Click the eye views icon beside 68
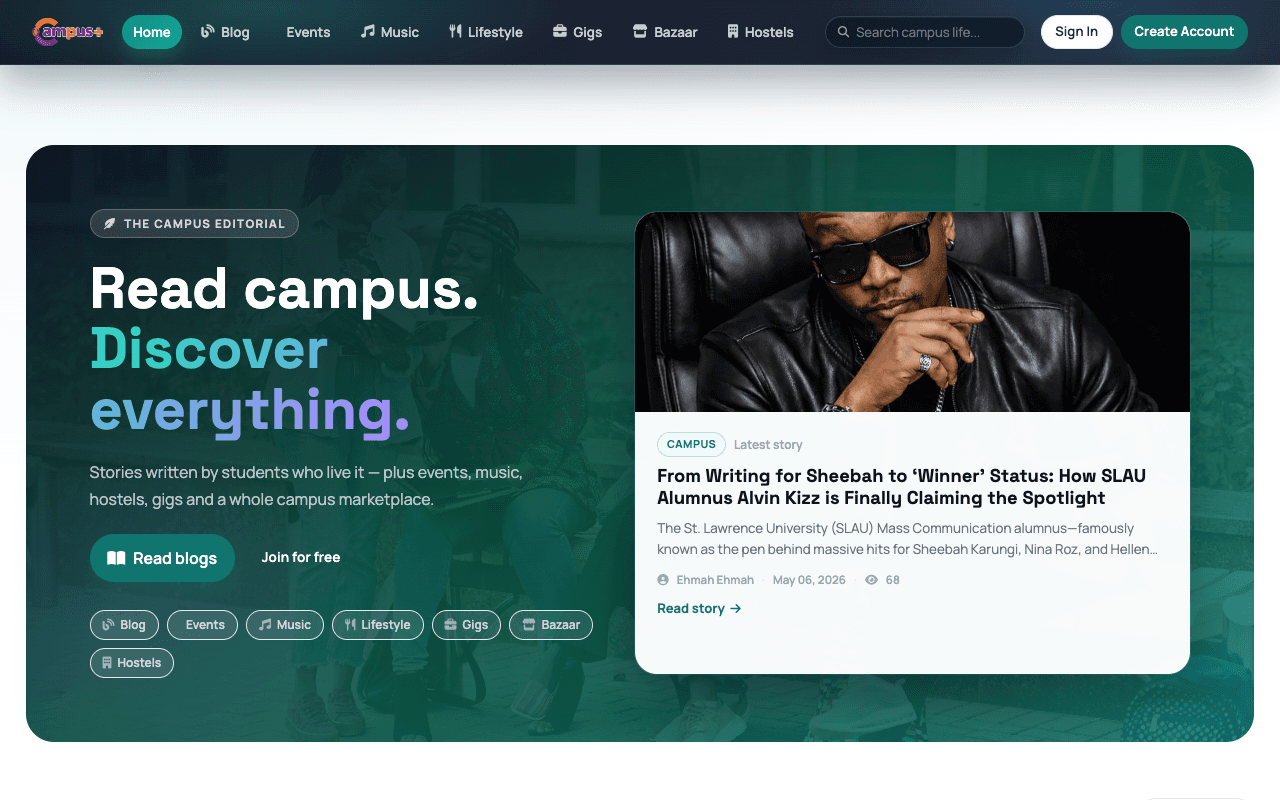 [x=871, y=580]
